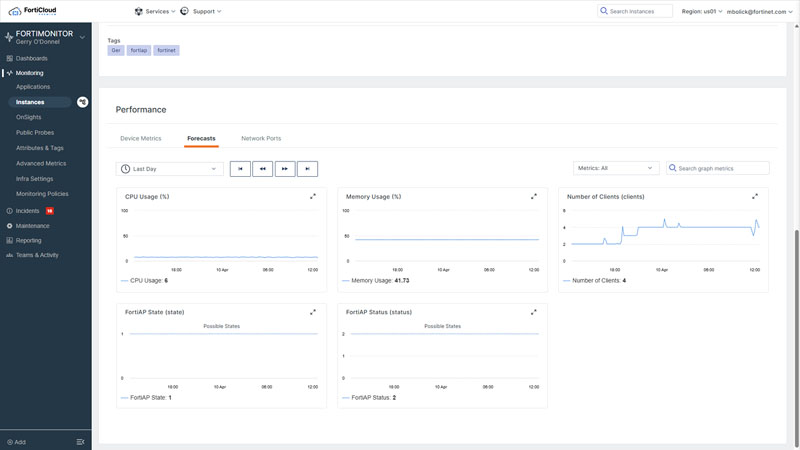This screenshot has width=800, height=450.
Task: Collapse the sidebar using bottom menu icon
Action: [80, 442]
